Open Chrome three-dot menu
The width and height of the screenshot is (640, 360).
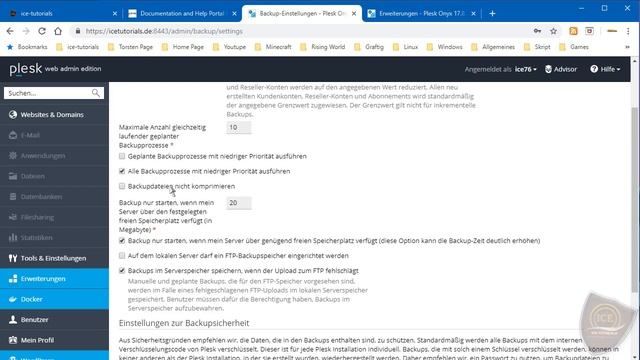click(x=628, y=31)
